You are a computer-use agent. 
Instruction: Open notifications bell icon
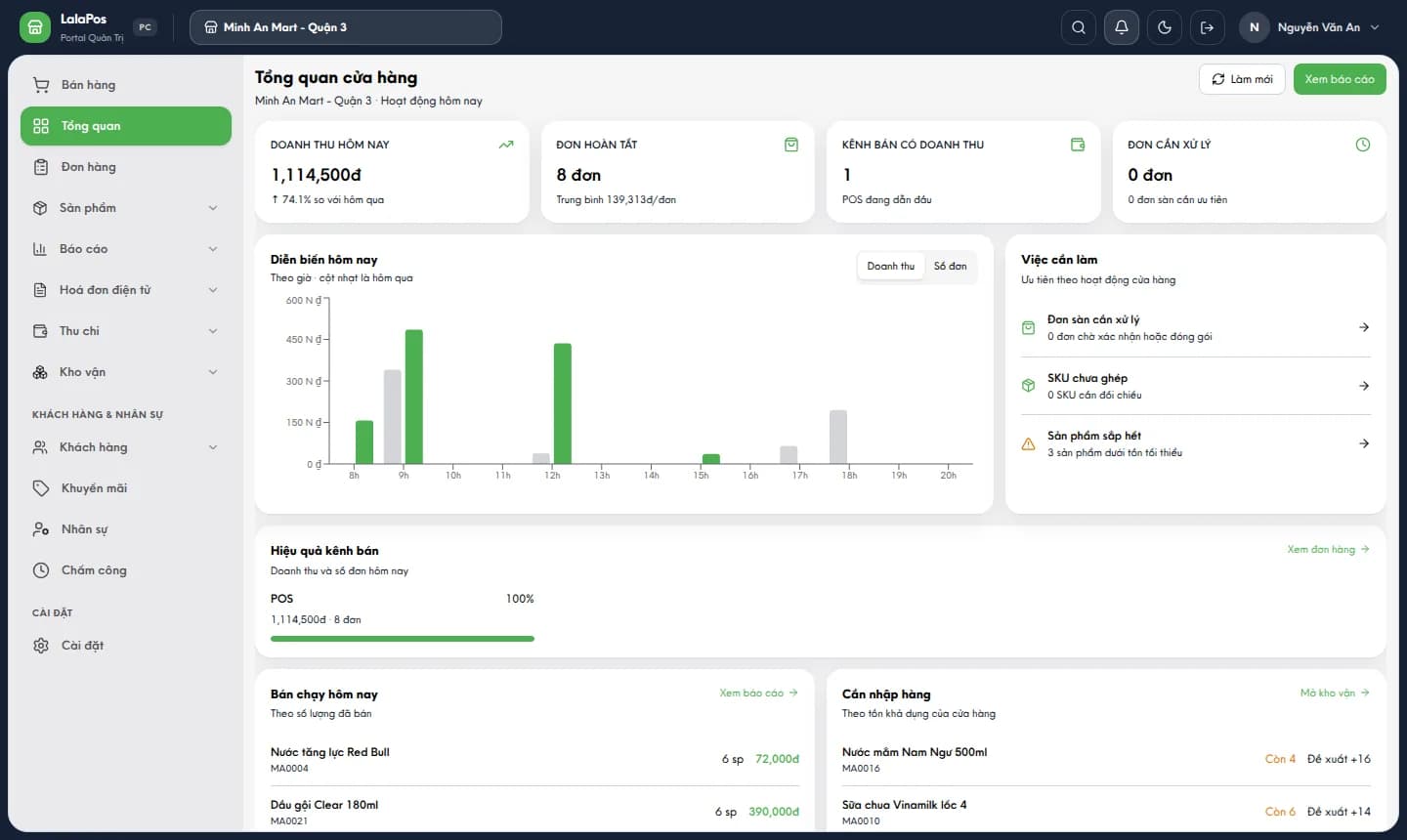coord(1122,27)
